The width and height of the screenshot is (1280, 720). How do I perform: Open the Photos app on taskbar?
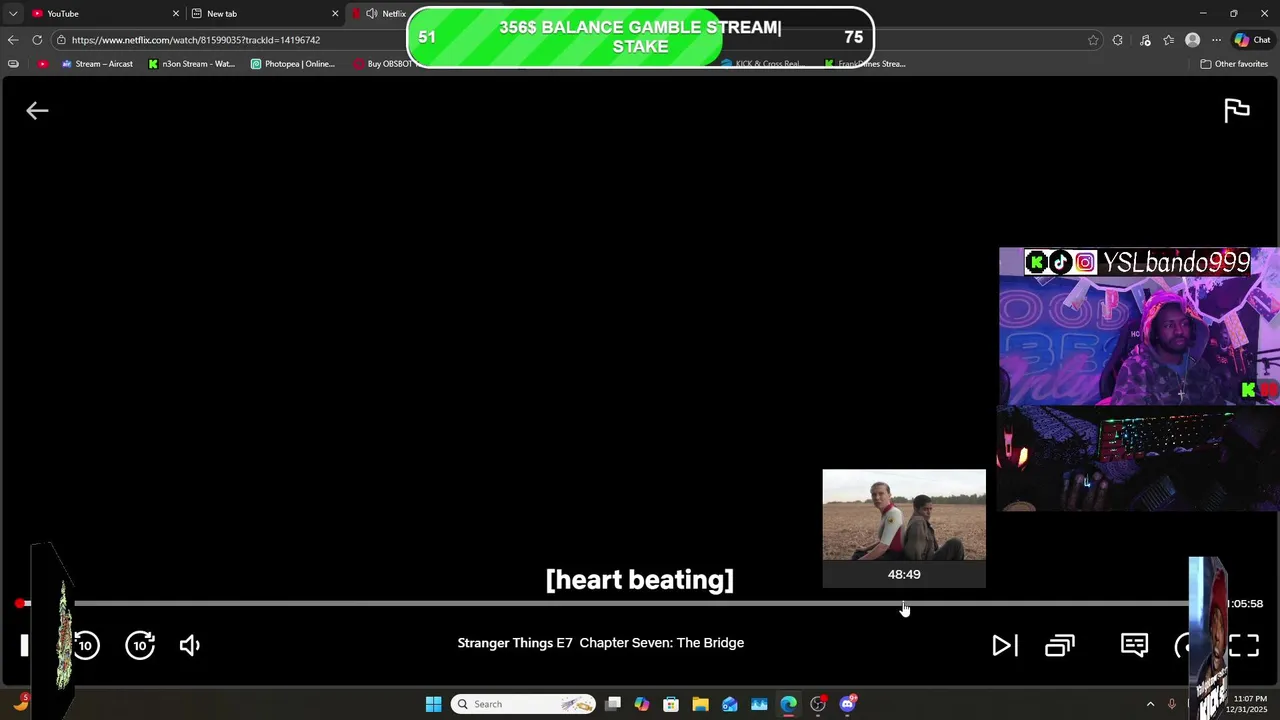coord(759,704)
